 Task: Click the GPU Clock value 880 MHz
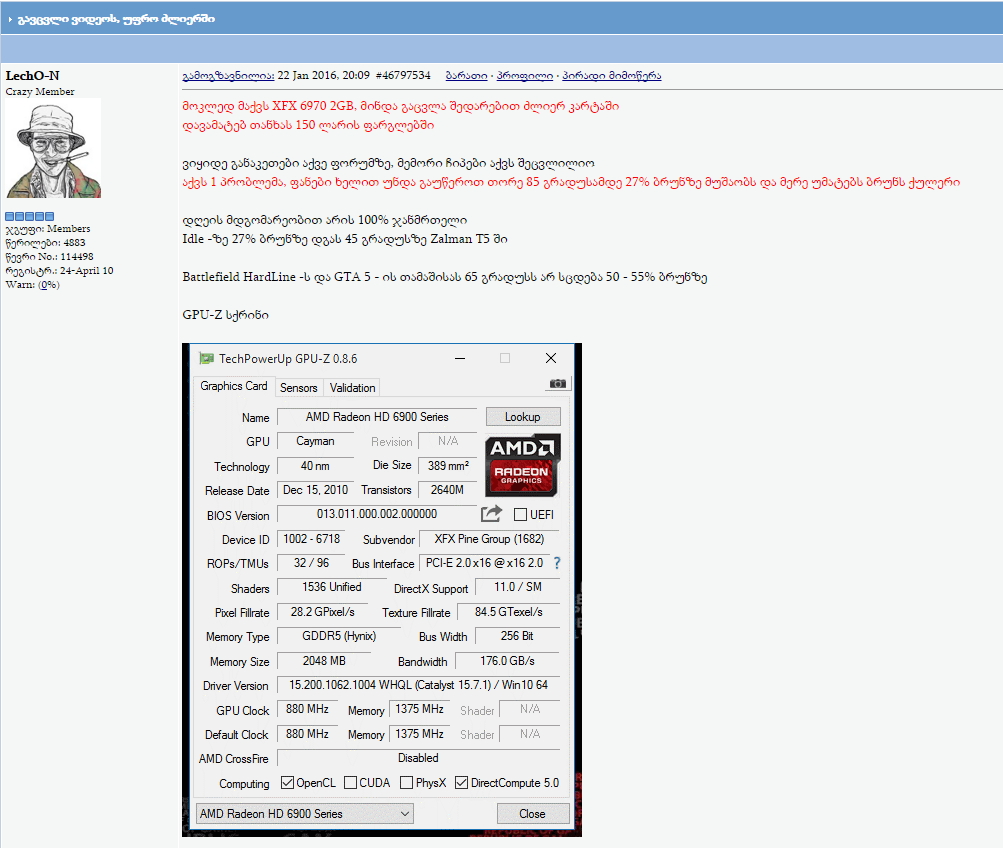(307, 709)
